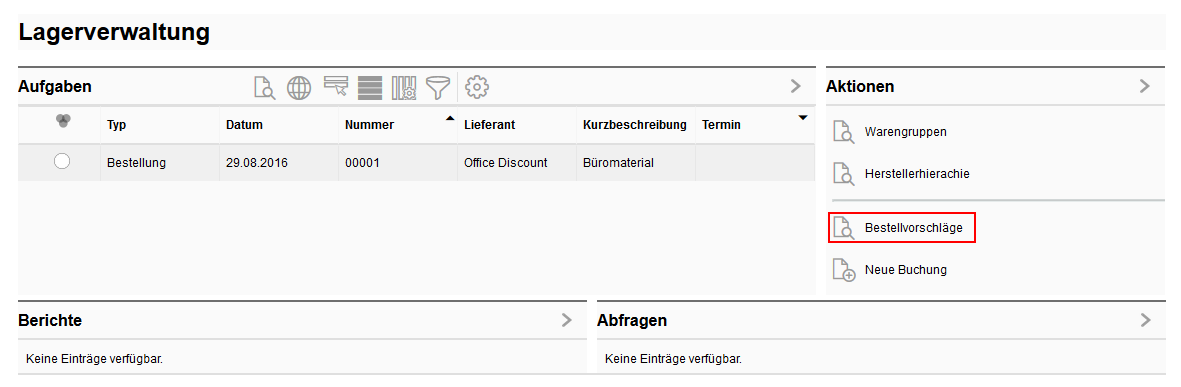
Task: Click the Herstellerhierachie document icon
Action: (844, 173)
